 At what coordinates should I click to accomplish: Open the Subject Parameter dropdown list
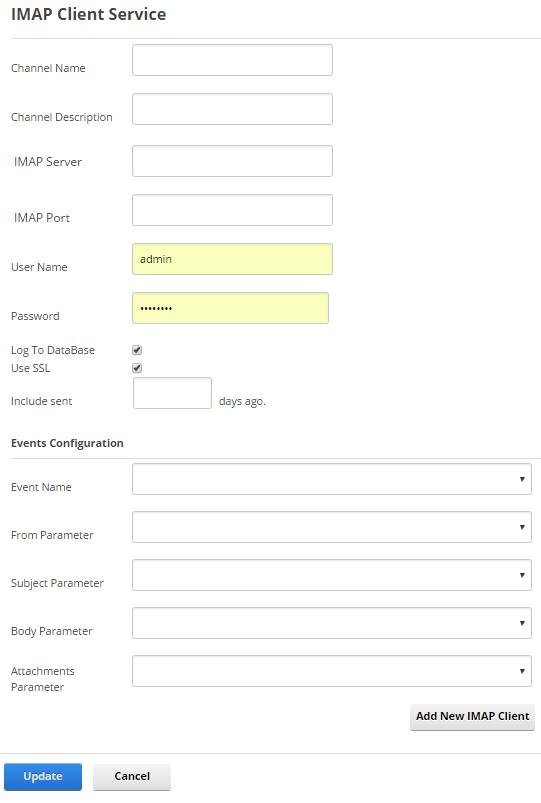point(331,575)
